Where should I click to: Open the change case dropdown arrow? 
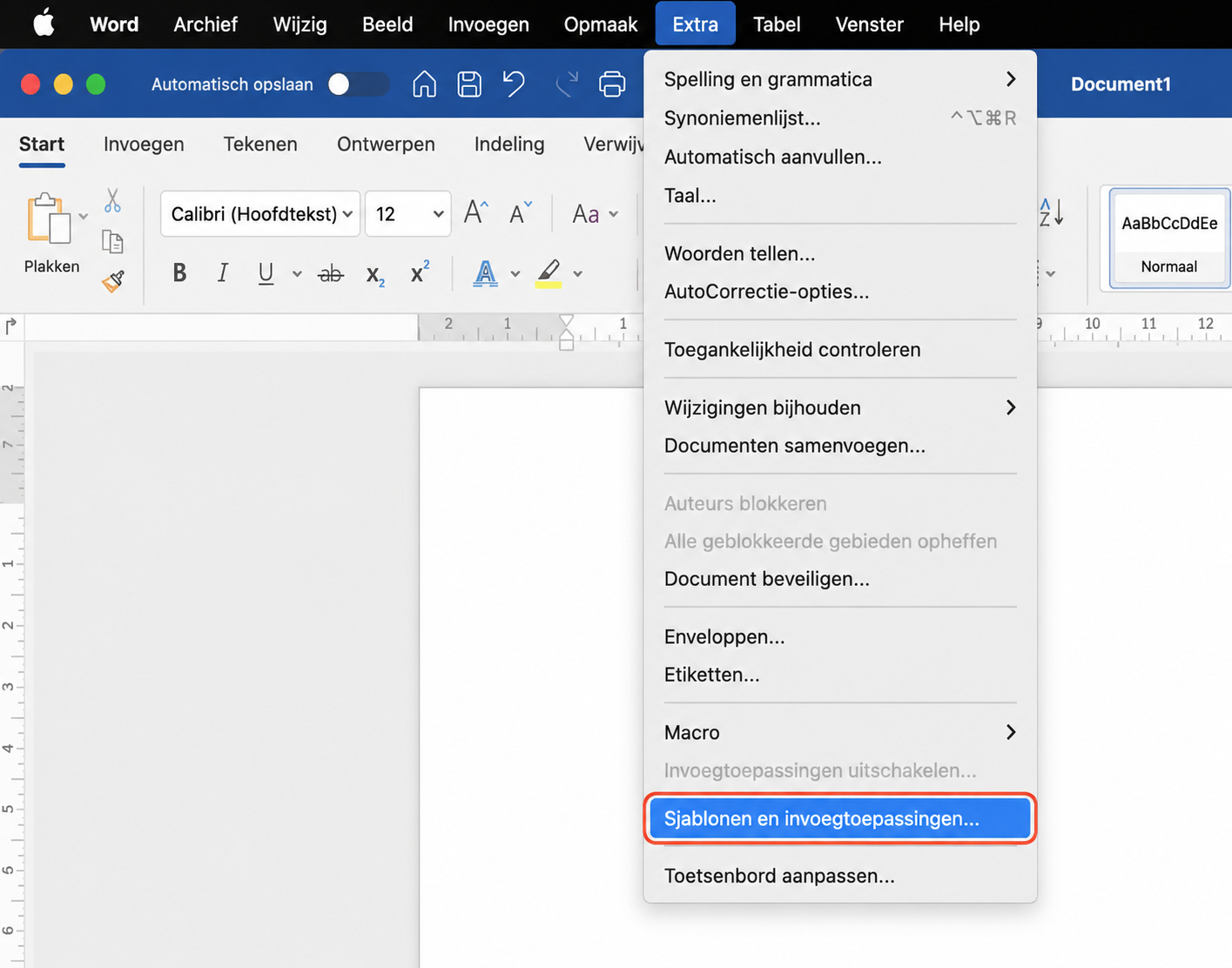[x=614, y=214]
